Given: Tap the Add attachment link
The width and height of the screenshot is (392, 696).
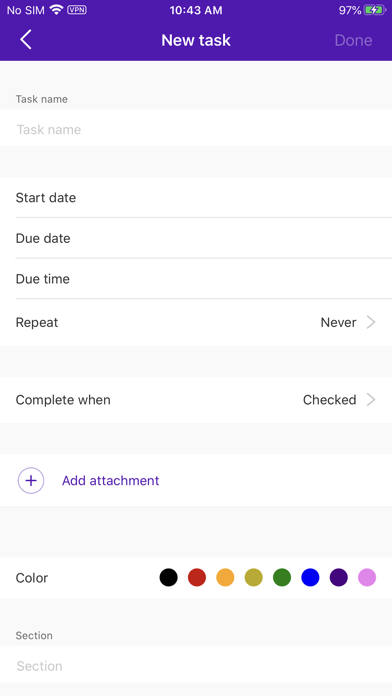Looking at the screenshot, I should [111, 480].
